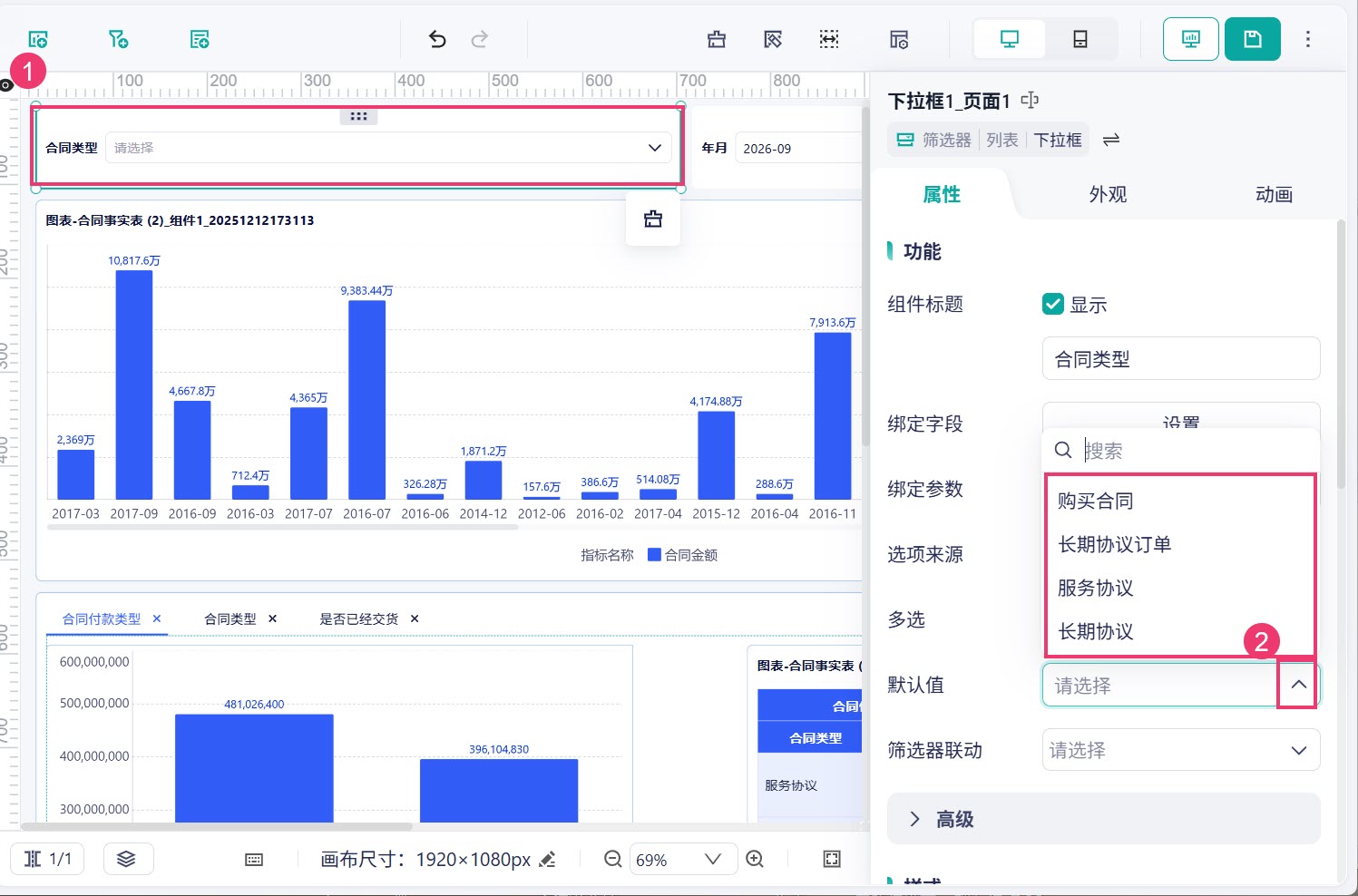1358x896 pixels.
Task: Click the swap component type arrows icon
Action: point(1111,140)
